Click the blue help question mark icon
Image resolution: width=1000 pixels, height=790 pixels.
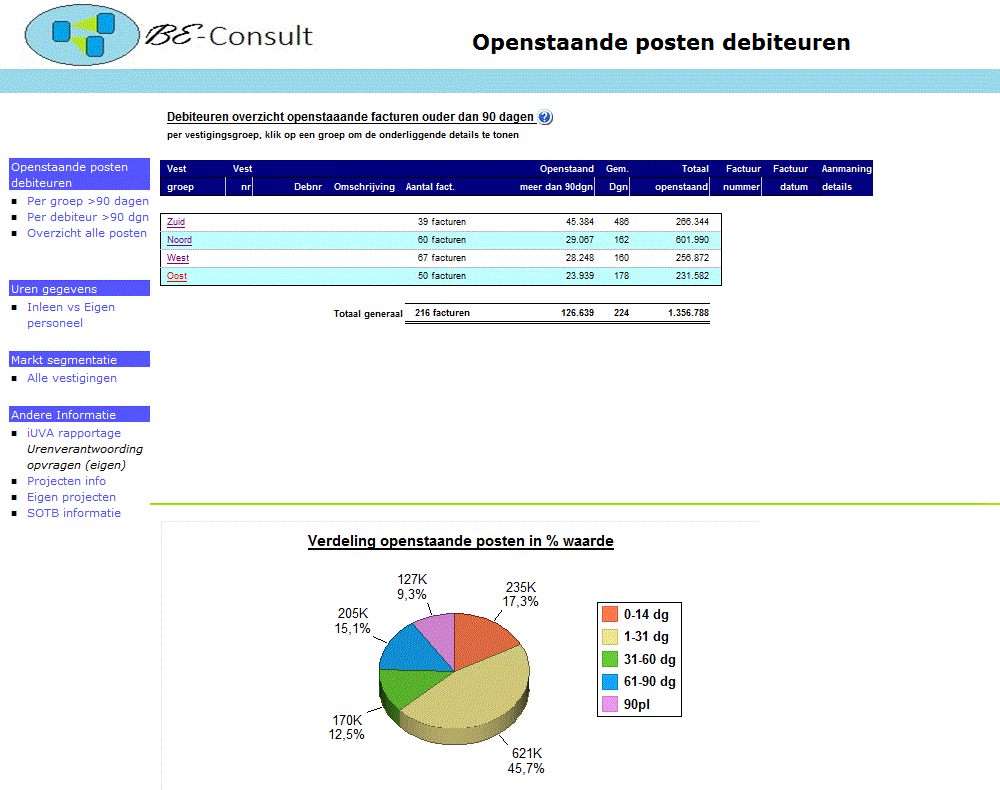[x=545, y=117]
